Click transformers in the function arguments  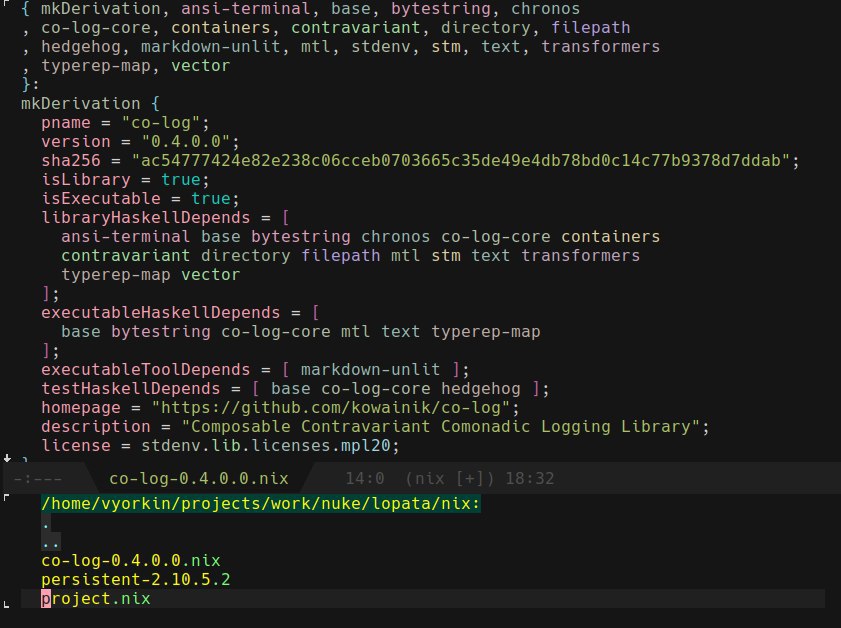pyautogui.click(x=600, y=47)
